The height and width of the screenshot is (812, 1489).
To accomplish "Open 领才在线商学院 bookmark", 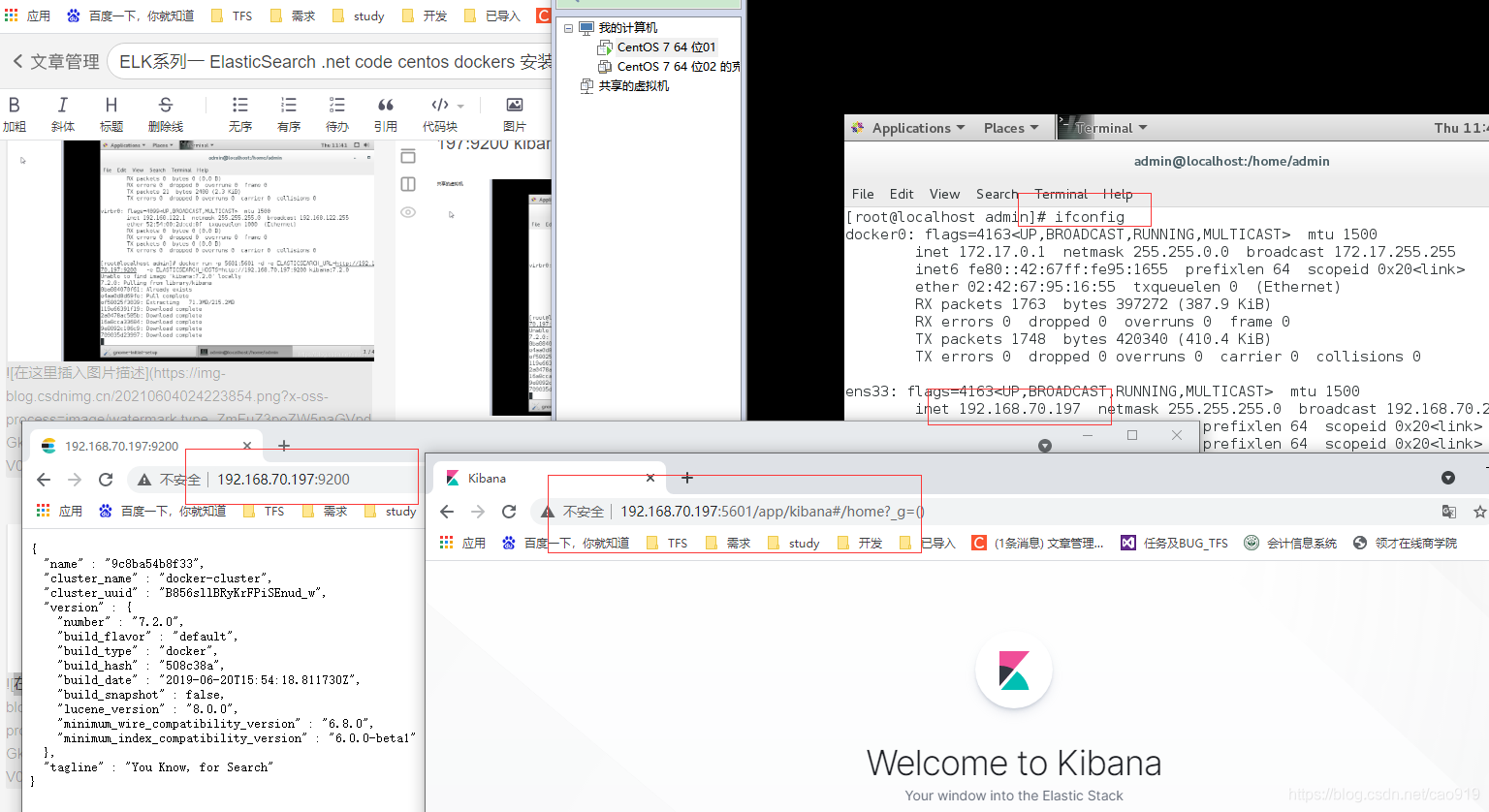I will (1405, 543).
